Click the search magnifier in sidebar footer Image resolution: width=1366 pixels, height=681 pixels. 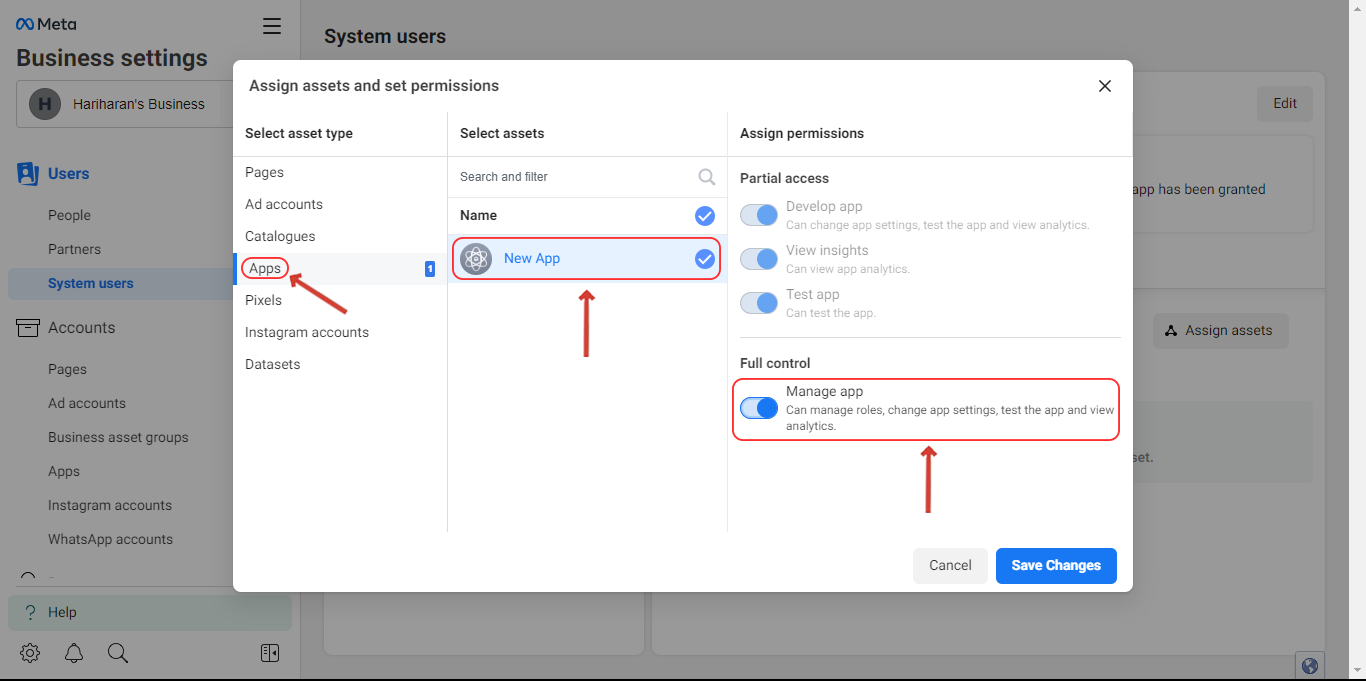point(118,653)
